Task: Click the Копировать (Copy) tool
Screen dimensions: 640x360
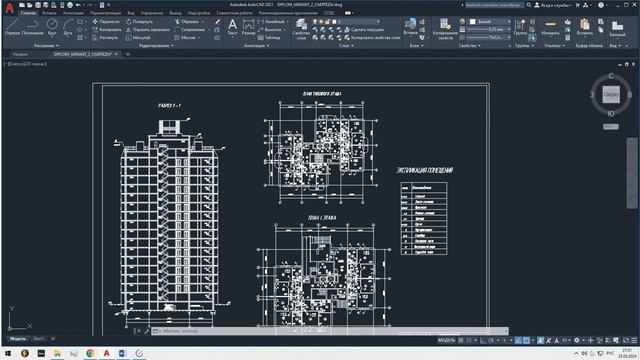Action: coord(107,29)
